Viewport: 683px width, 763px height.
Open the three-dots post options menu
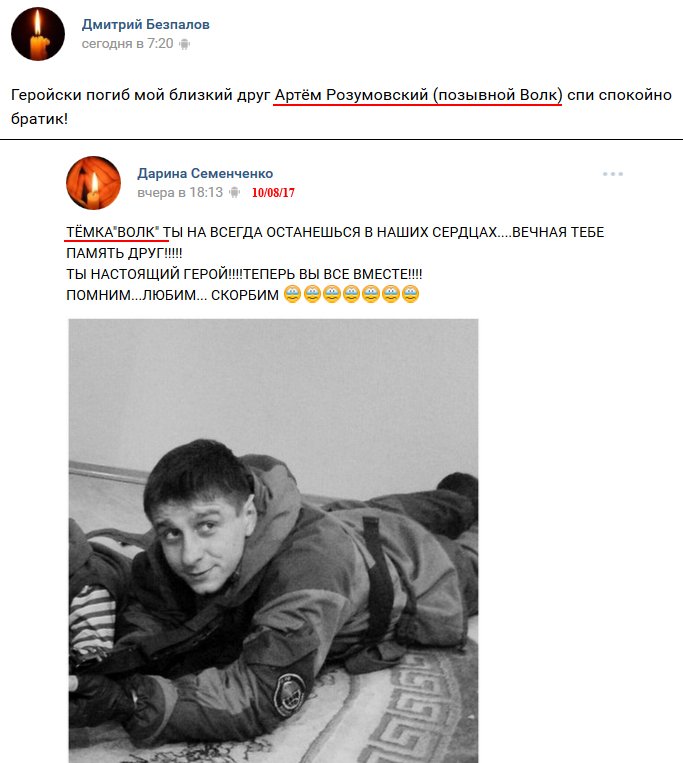point(612,174)
